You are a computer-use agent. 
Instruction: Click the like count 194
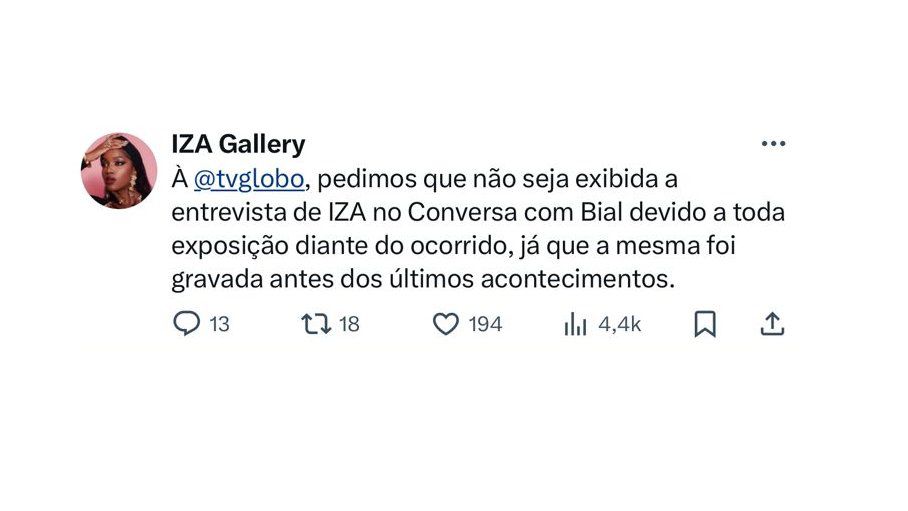[485, 324]
